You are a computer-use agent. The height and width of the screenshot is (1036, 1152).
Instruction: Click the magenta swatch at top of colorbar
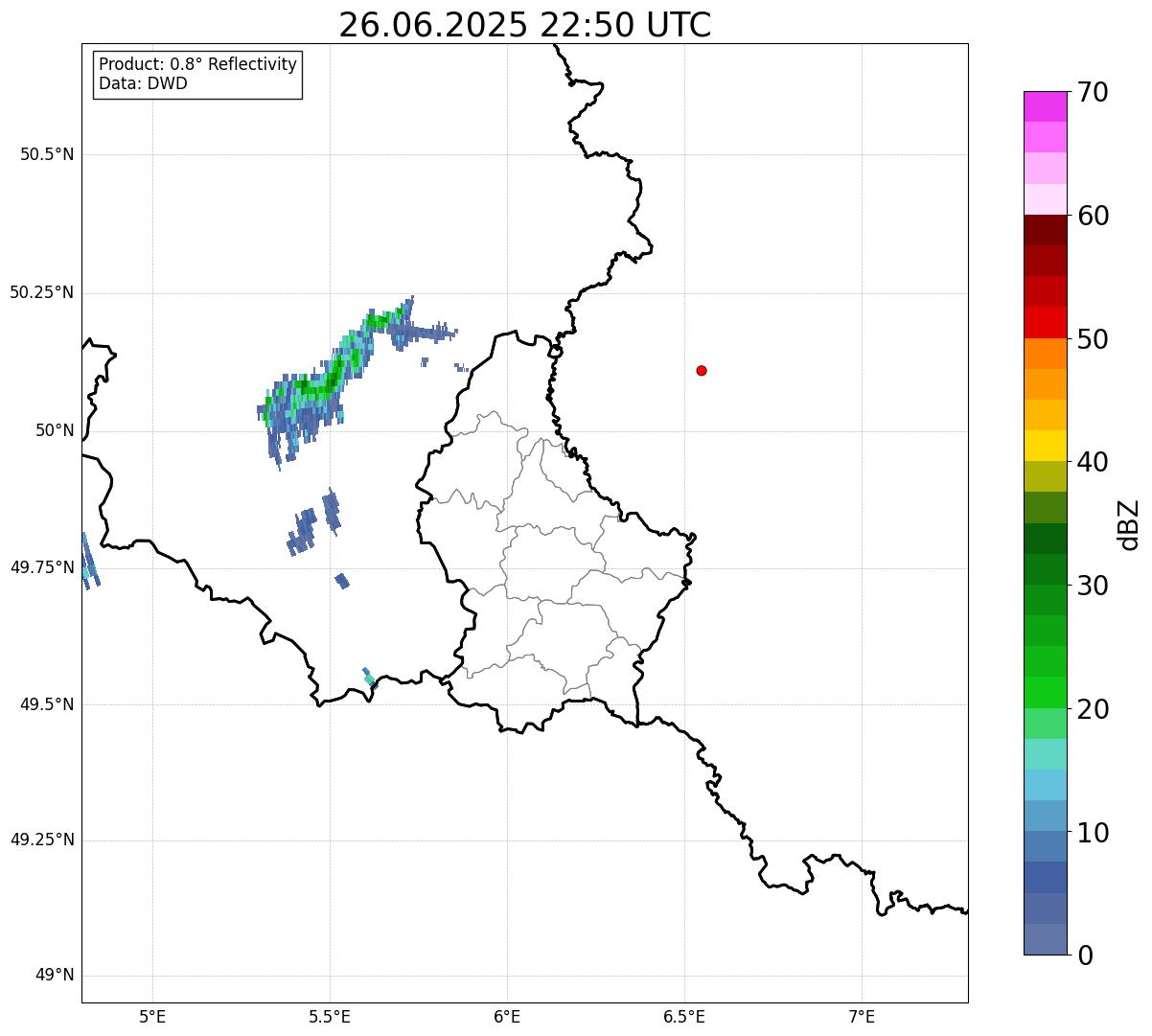tap(1045, 106)
